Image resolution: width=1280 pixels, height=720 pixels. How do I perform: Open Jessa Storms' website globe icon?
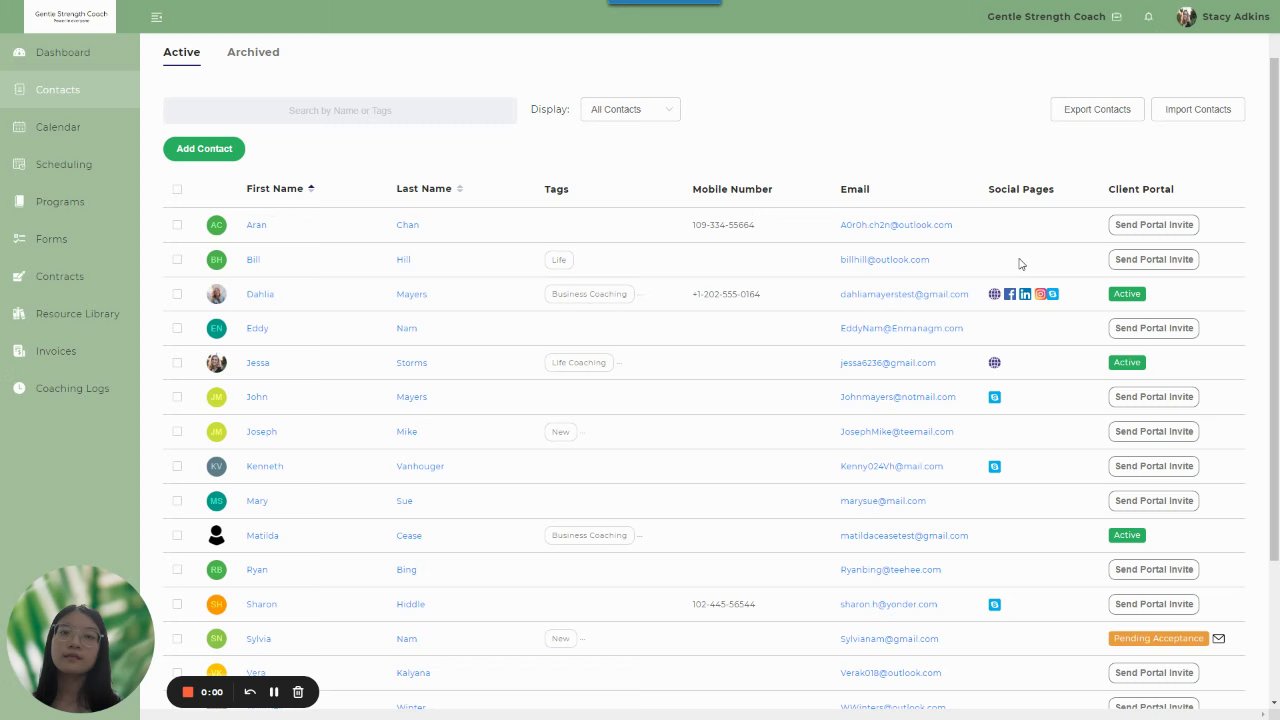[x=994, y=363]
